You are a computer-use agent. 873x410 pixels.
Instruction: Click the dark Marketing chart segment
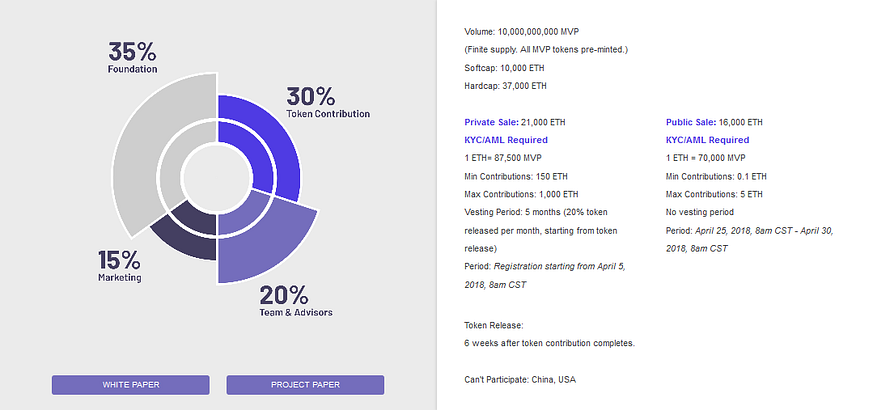(x=187, y=234)
